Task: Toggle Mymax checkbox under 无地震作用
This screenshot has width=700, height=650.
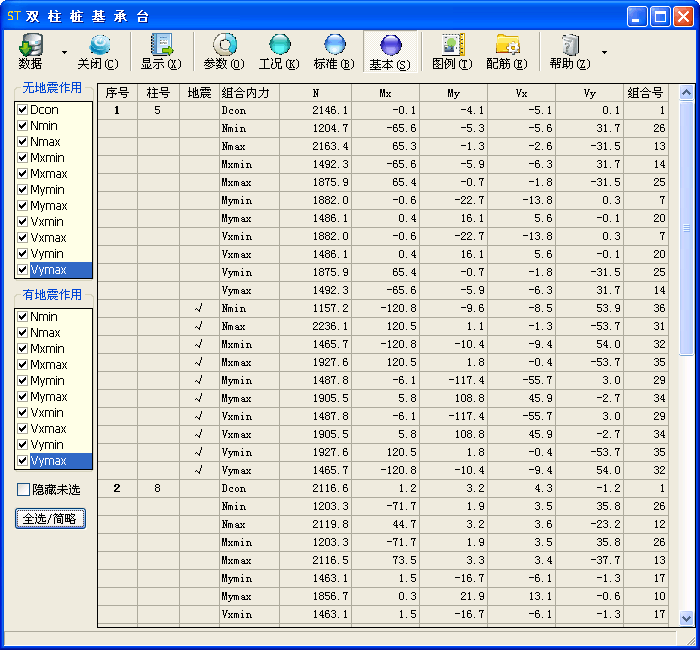Action: 22,205
